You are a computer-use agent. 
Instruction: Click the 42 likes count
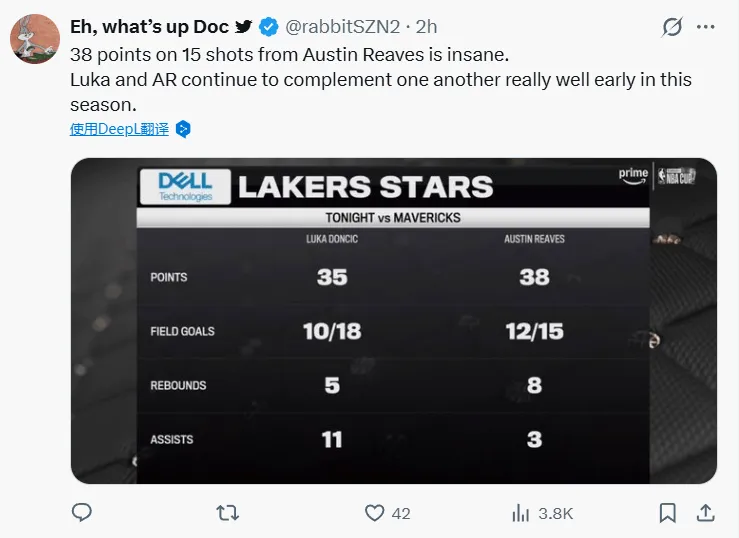[x=401, y=513]
